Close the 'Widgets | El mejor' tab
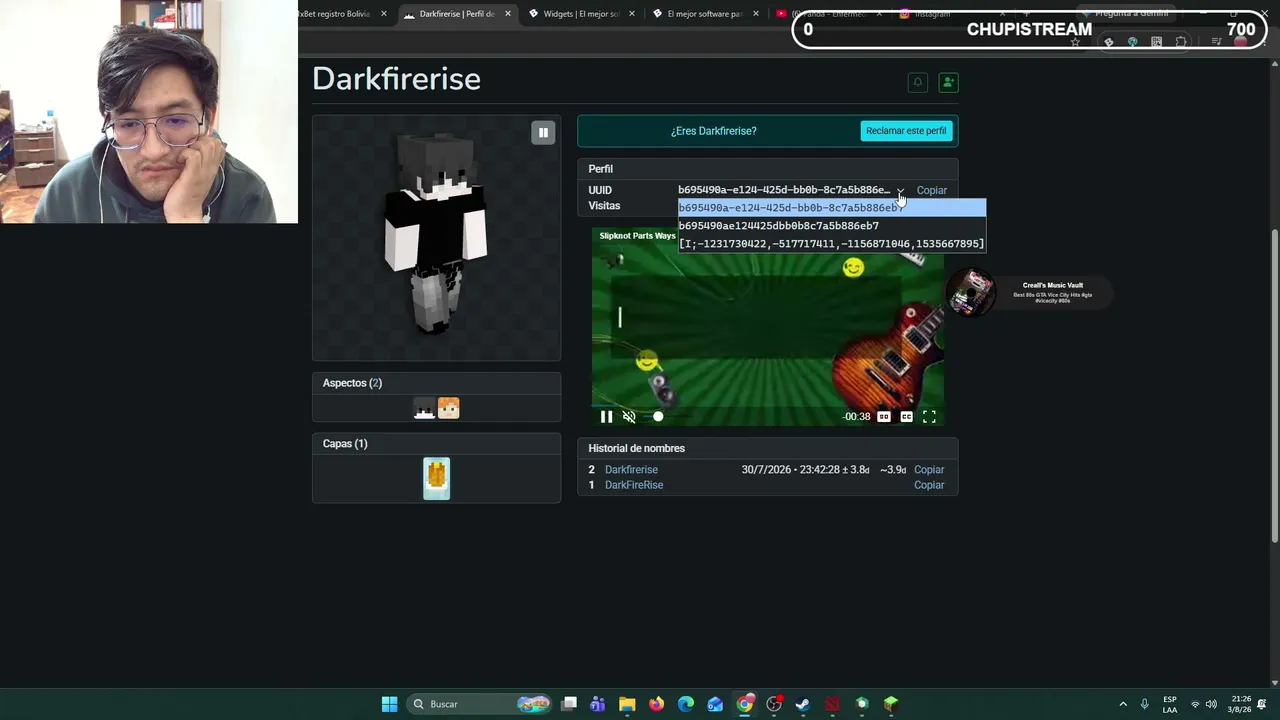Image resolution: width=1280 pixels, height=720 pixels. (632, 14)
